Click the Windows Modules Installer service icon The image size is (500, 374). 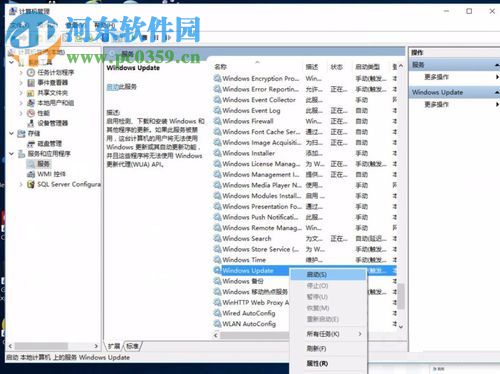point(217,196)
